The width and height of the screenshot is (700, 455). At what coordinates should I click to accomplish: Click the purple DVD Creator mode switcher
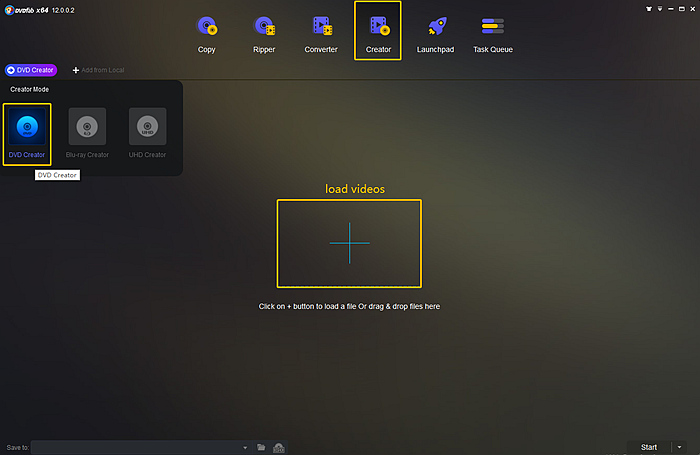(x=31, y=70)
